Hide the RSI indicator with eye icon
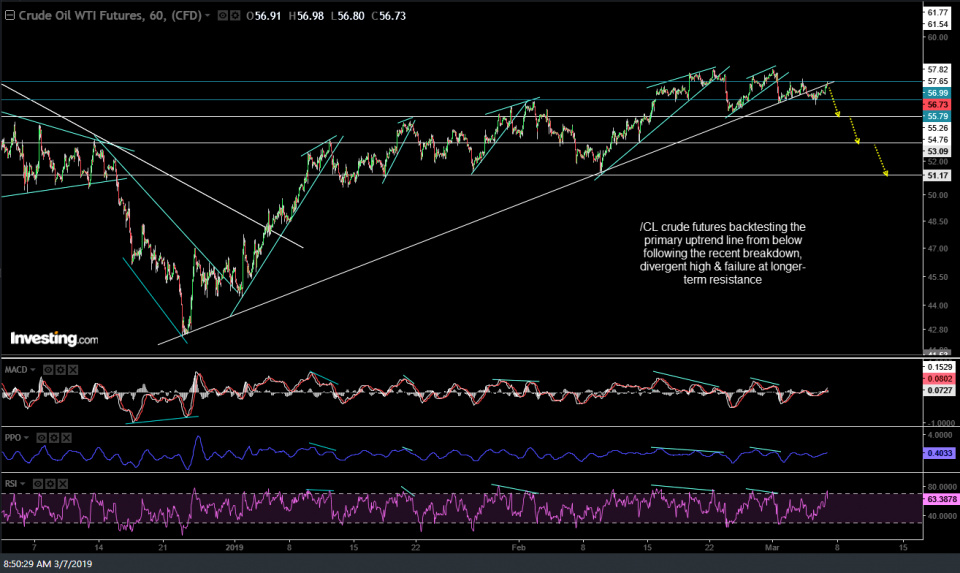 point(38,484)
